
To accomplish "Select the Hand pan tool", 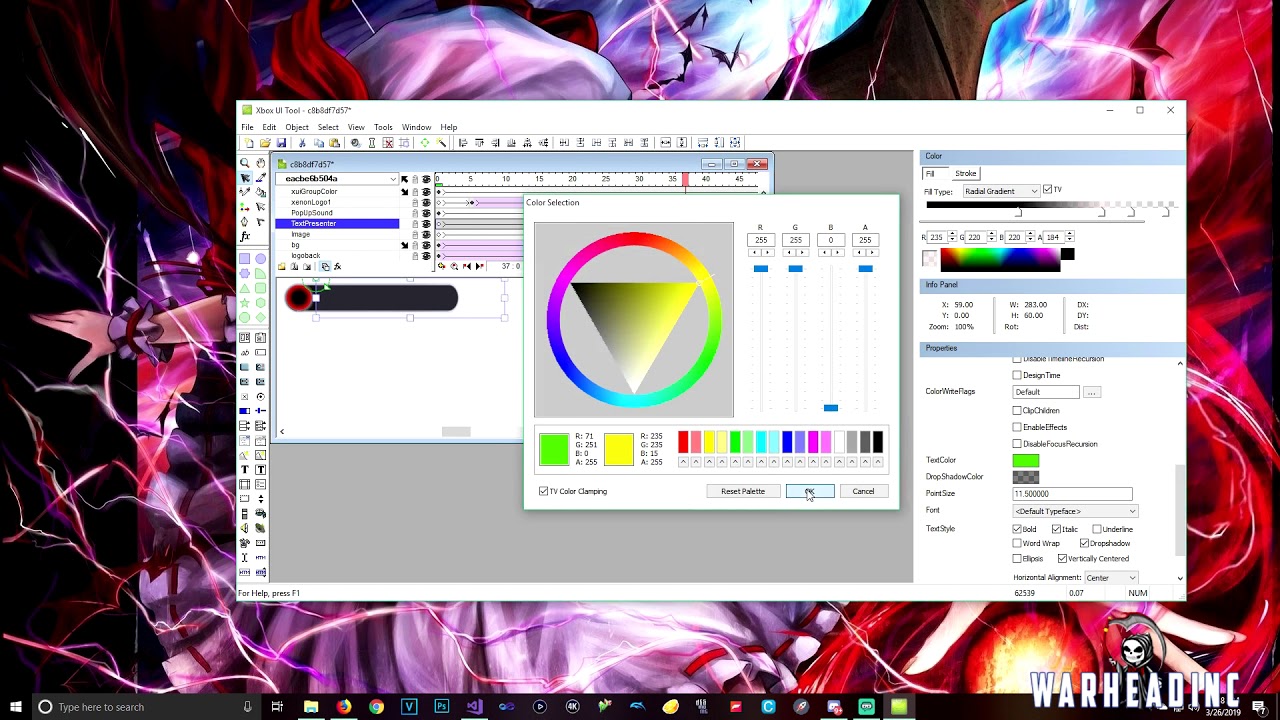I will click(261, 163).
